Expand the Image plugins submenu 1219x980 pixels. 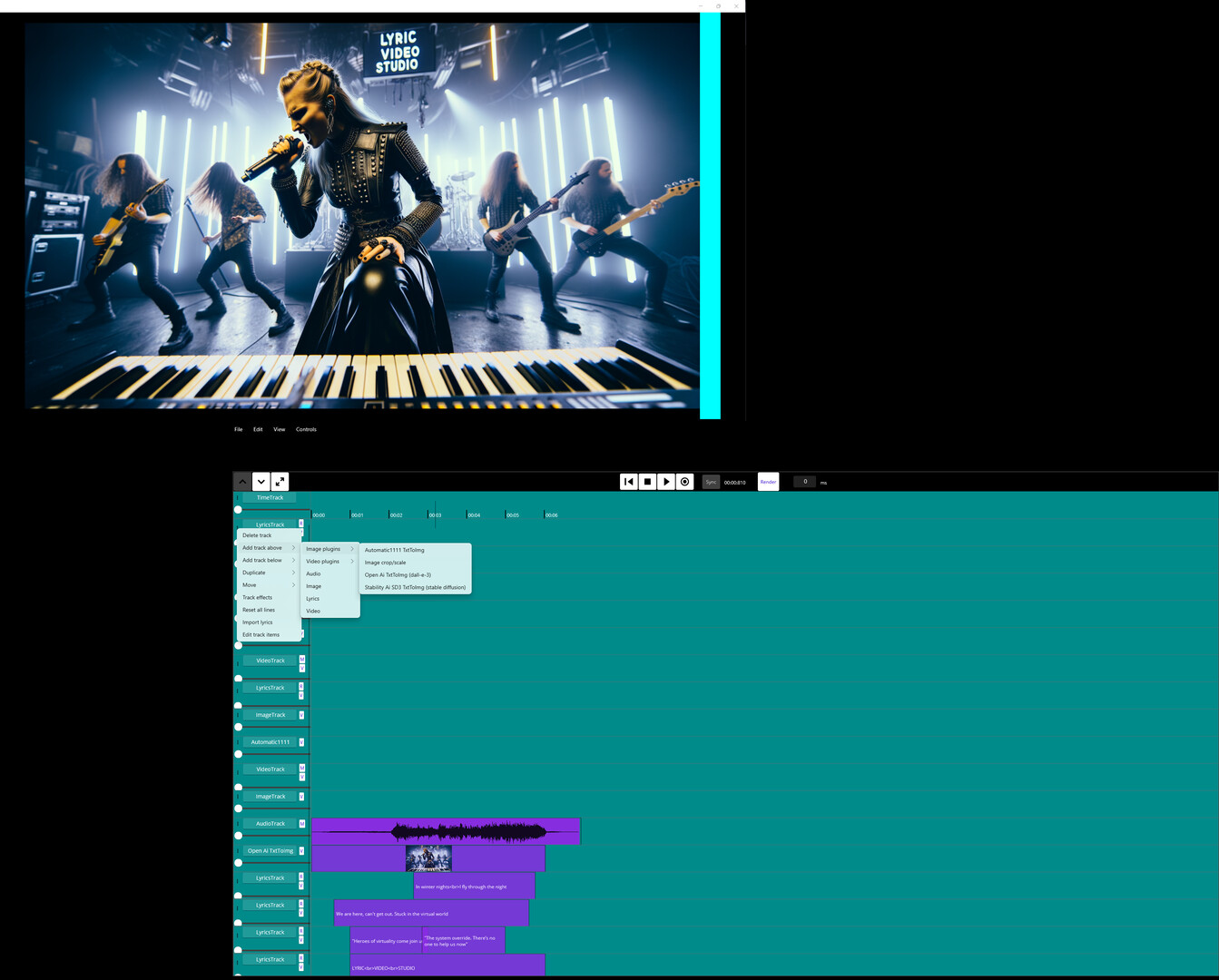tap(330, 549)
